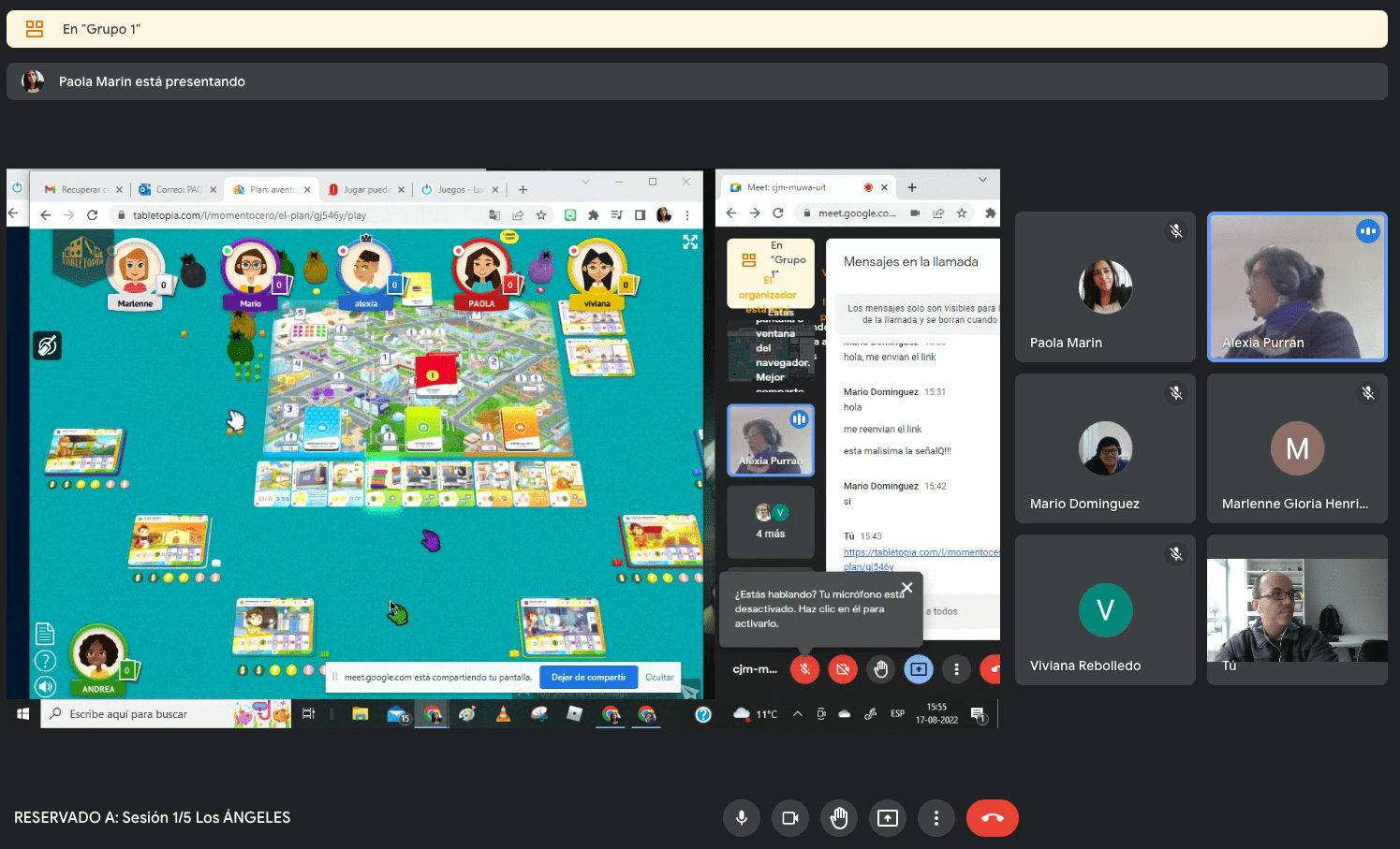Click the translate page icon in Tabletopia address bar
Viewport: 1400px width, 849px height.
(x=494, y=215)
